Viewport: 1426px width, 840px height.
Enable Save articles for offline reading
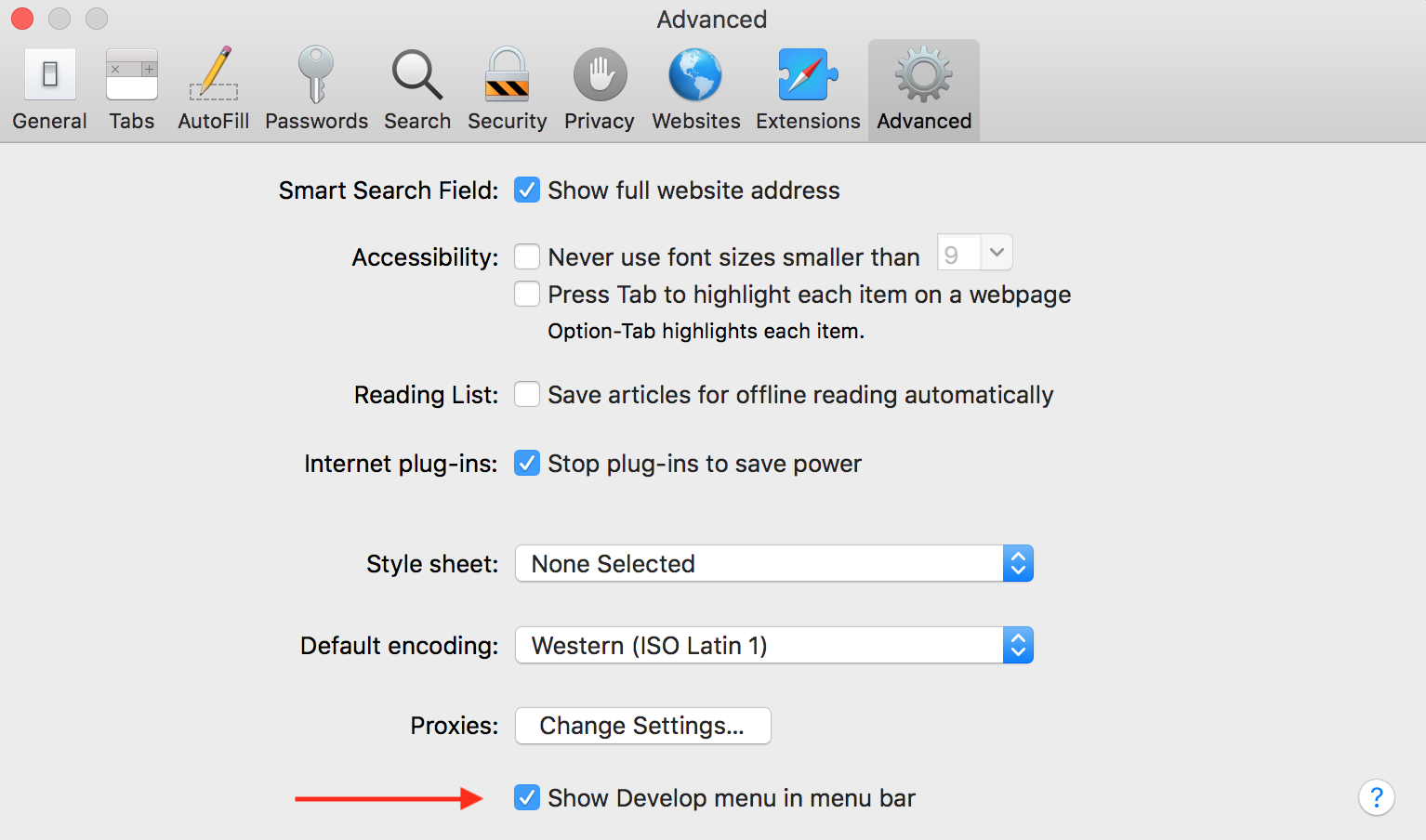click(x=527, y=395)
